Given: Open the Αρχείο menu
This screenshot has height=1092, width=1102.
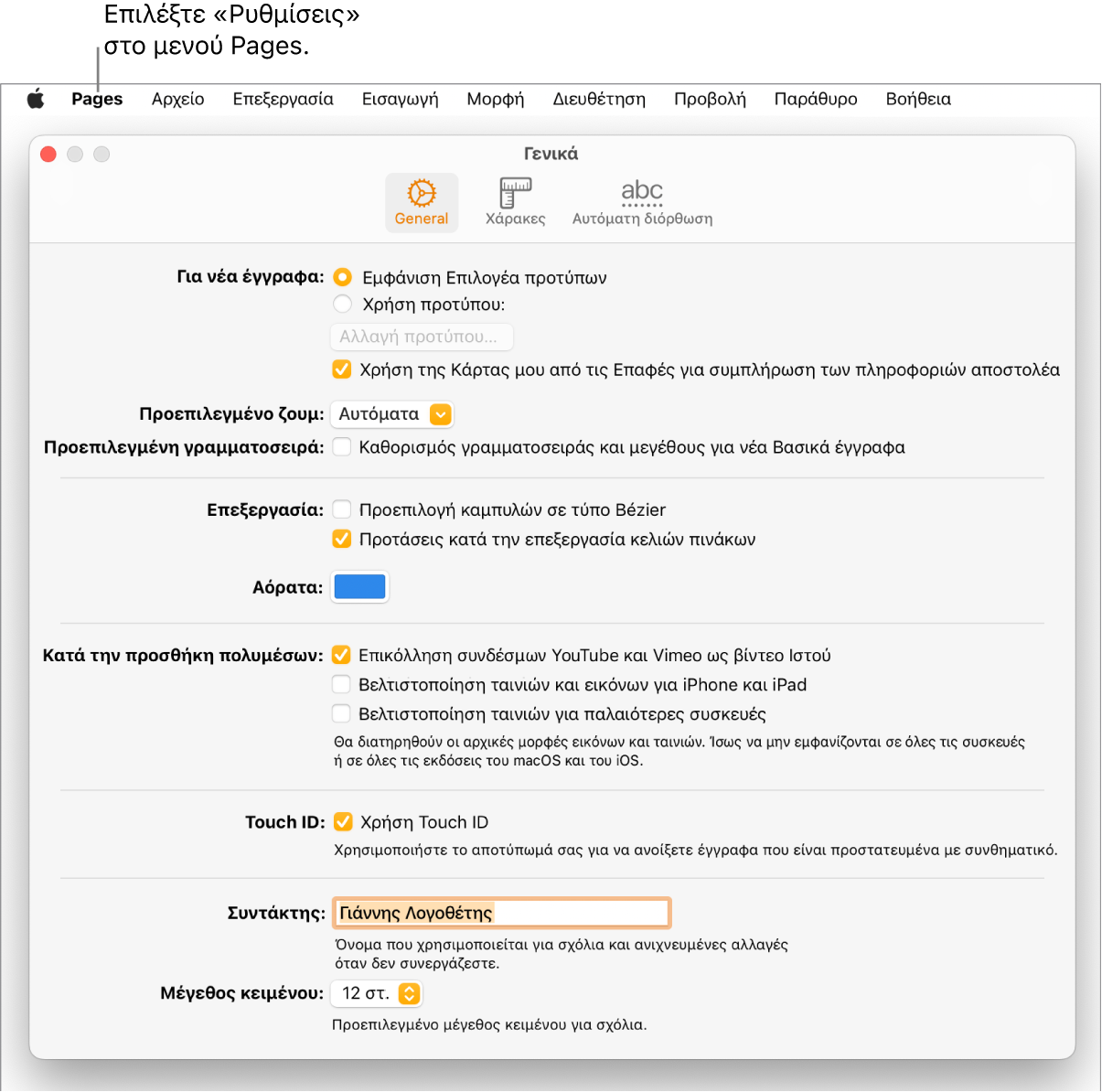Looking at the screenshot, I should click(178, 99).
